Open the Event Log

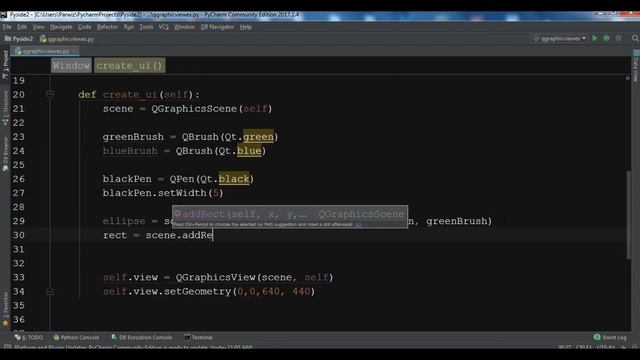[x=610, y=338]
